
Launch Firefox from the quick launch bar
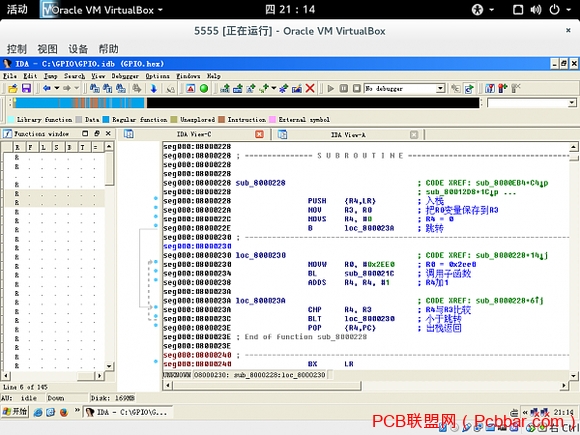64,412
